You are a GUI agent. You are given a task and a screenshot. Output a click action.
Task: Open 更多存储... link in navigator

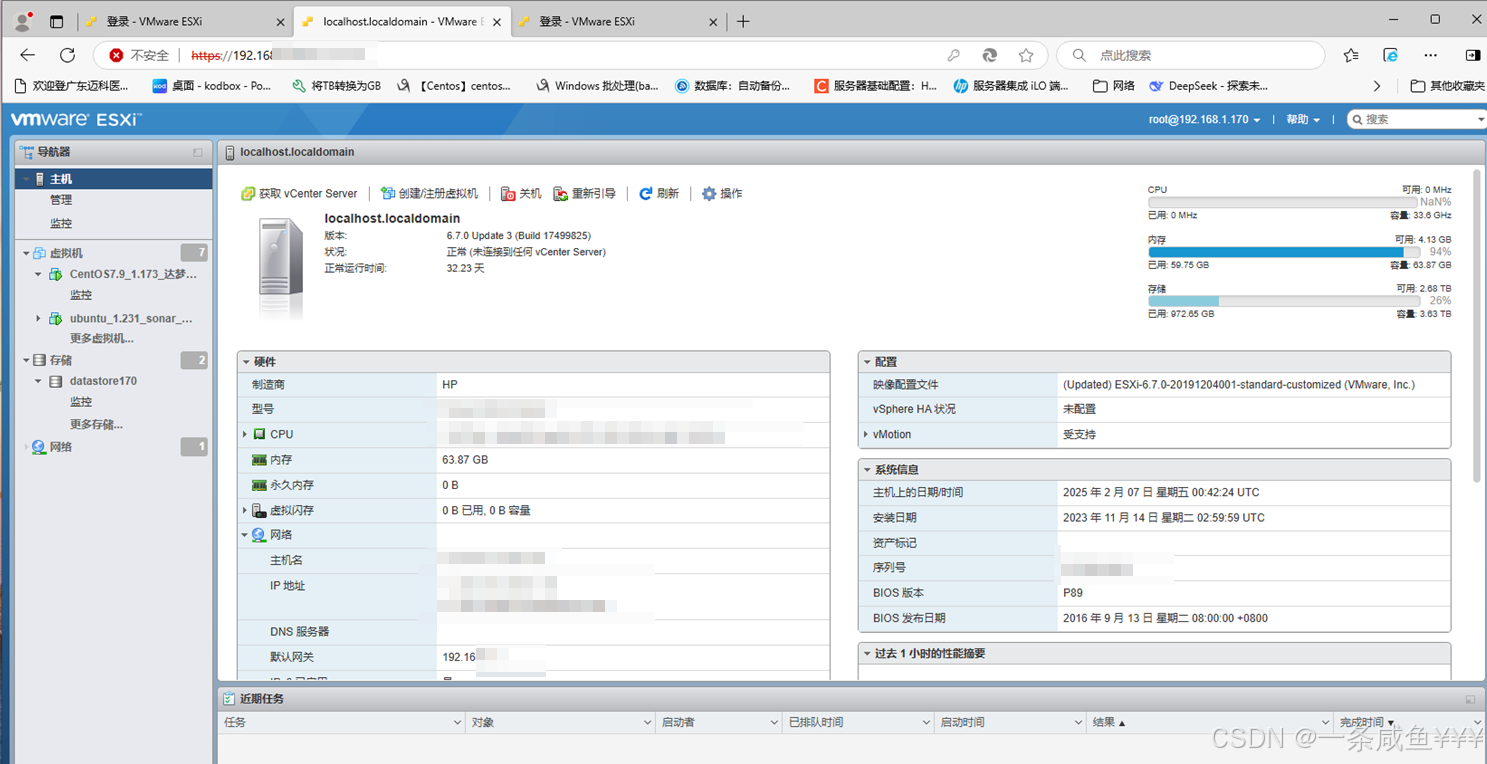96,424
